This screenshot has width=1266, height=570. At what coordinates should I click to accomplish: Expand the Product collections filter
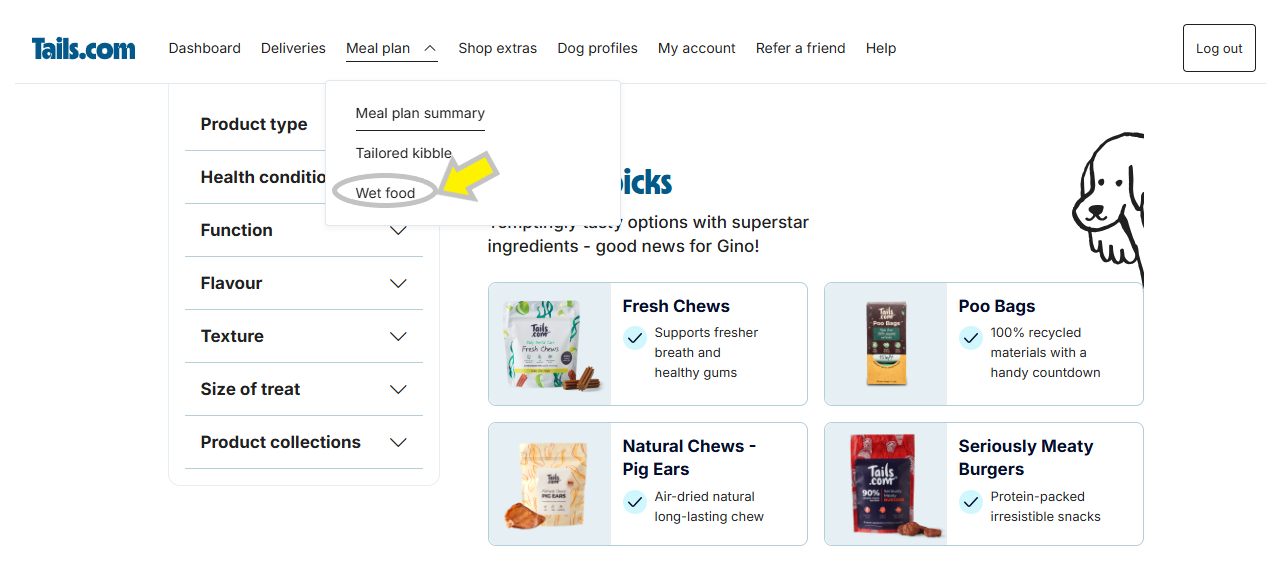(x=398, y=442)
